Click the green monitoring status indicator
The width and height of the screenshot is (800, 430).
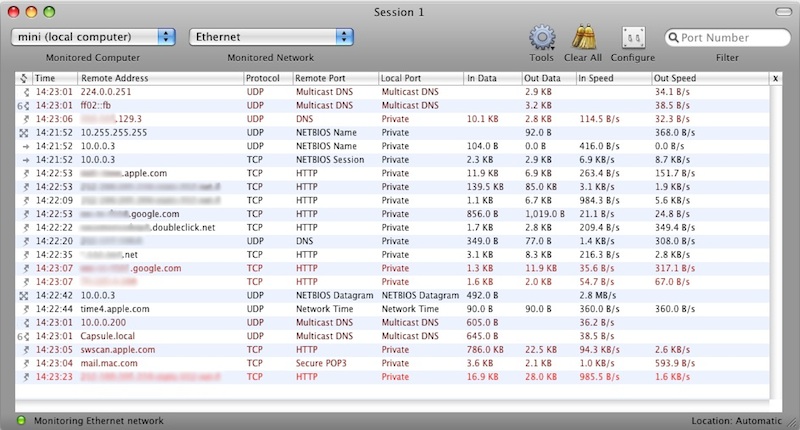click(20, 421)
